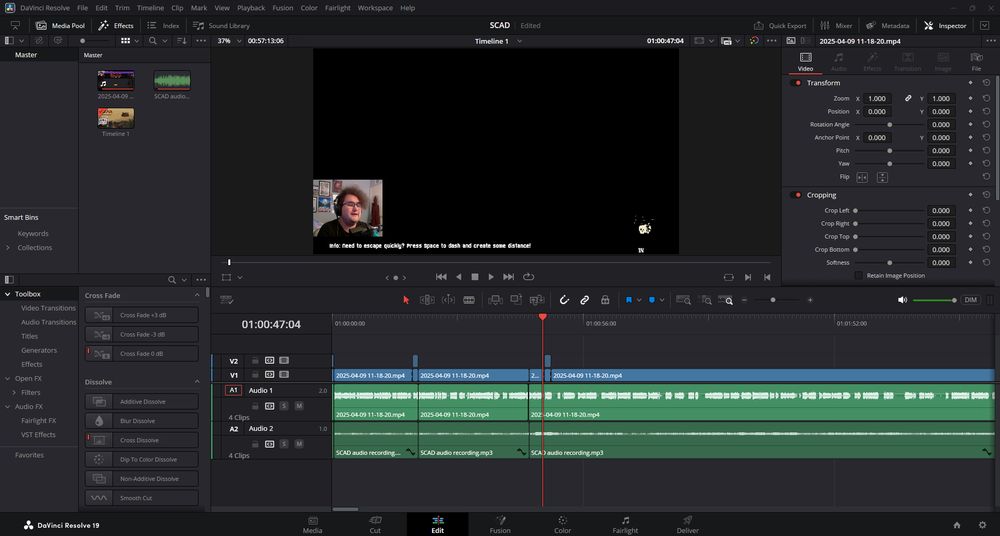
Task: Click the Replace Clip icon
Action: (x=537, y=300)
